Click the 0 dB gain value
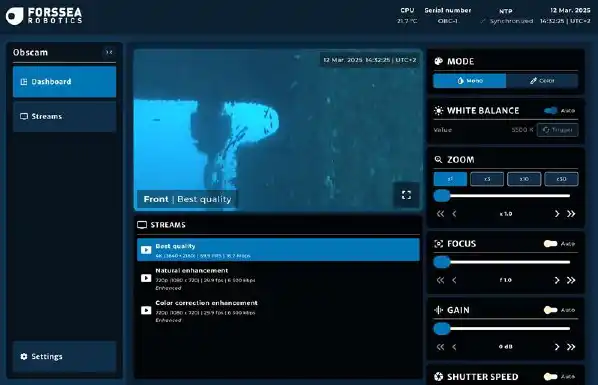 [x=506, y=346]
